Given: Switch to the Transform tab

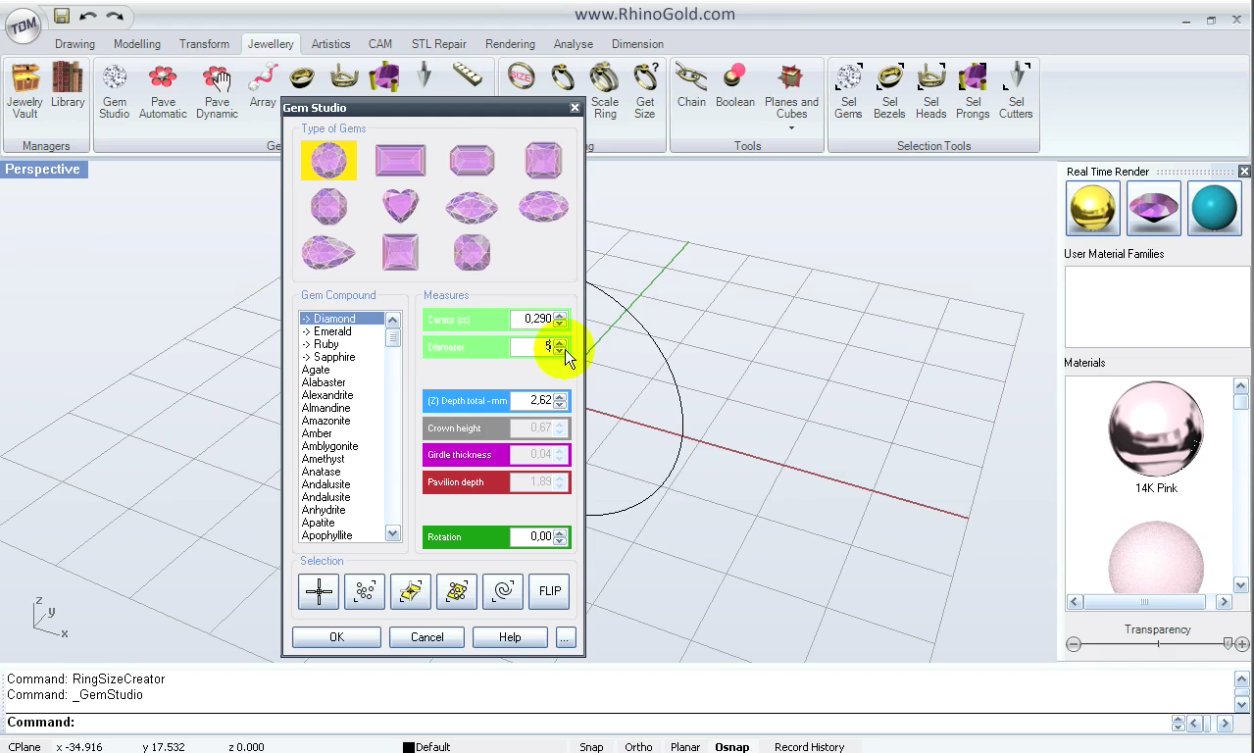Looking at the screenshot, I should point(204,44).
